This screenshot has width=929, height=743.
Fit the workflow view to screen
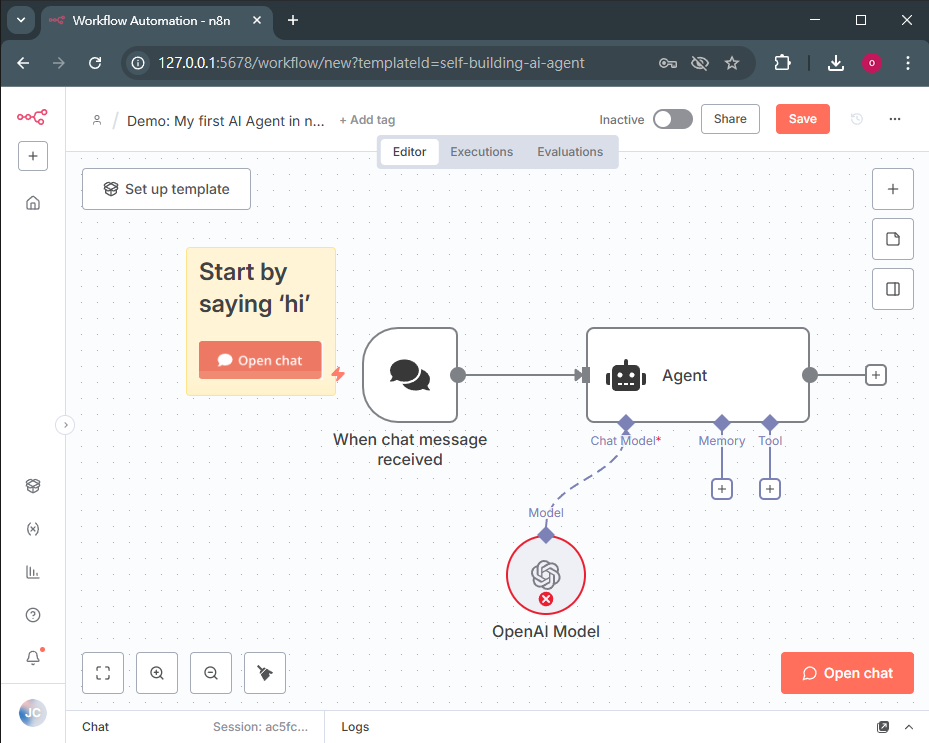click(x=103, y=673)
